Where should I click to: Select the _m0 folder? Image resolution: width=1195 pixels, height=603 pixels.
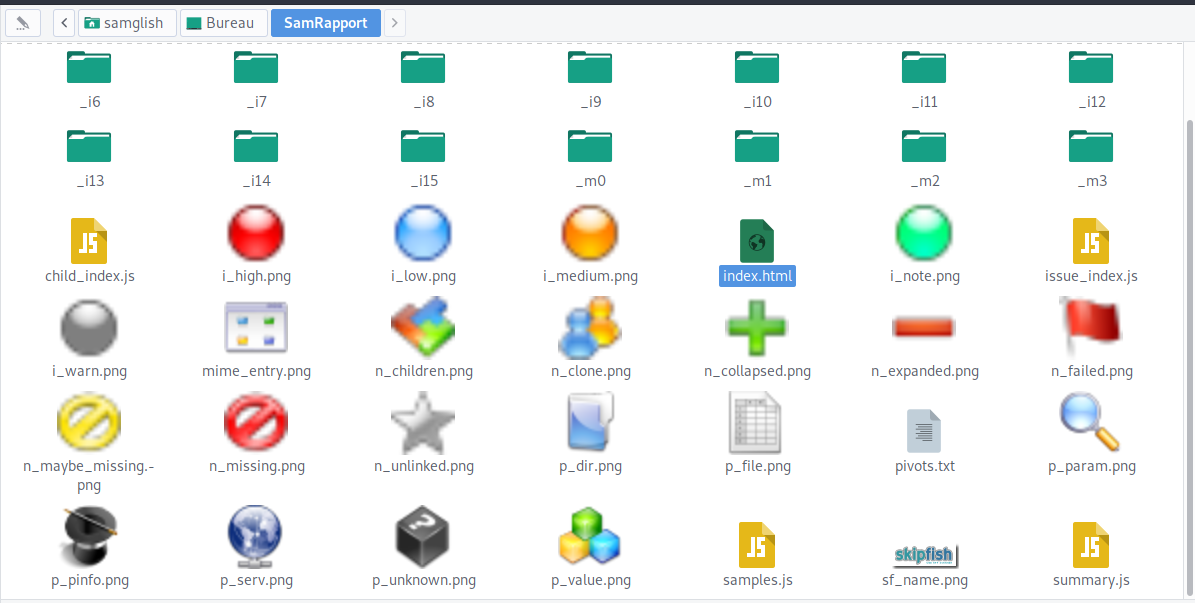point(590,146)
